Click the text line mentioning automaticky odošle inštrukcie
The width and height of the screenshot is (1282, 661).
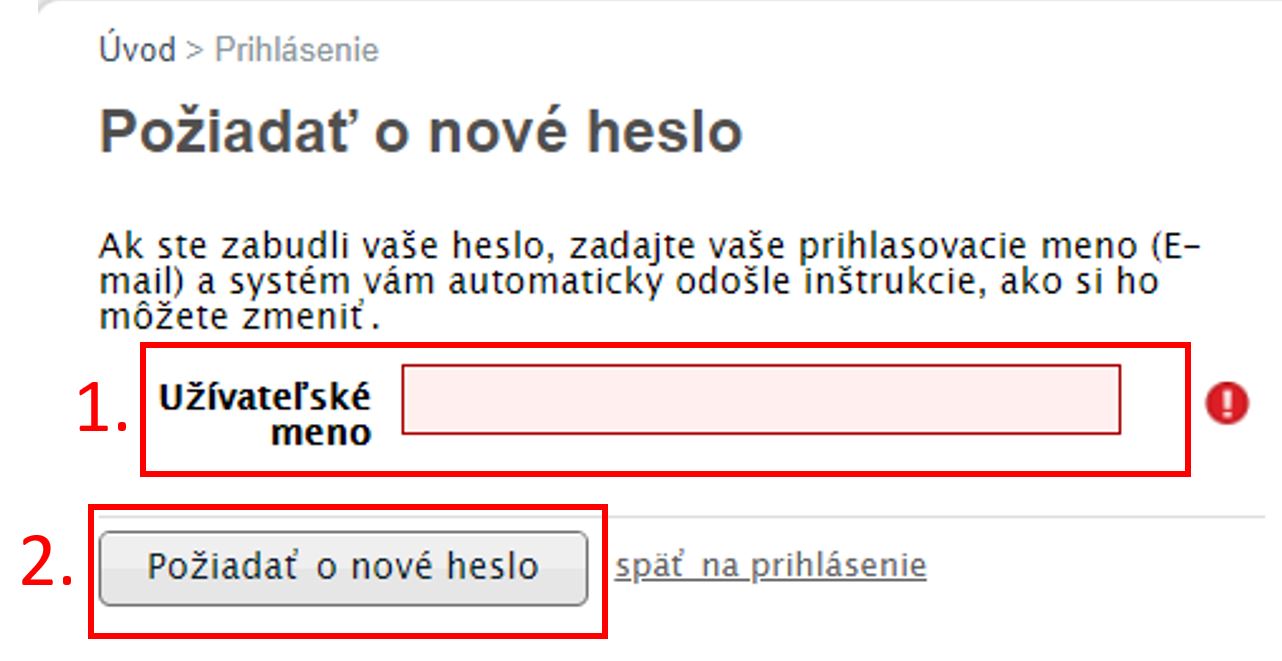point(628,282)
